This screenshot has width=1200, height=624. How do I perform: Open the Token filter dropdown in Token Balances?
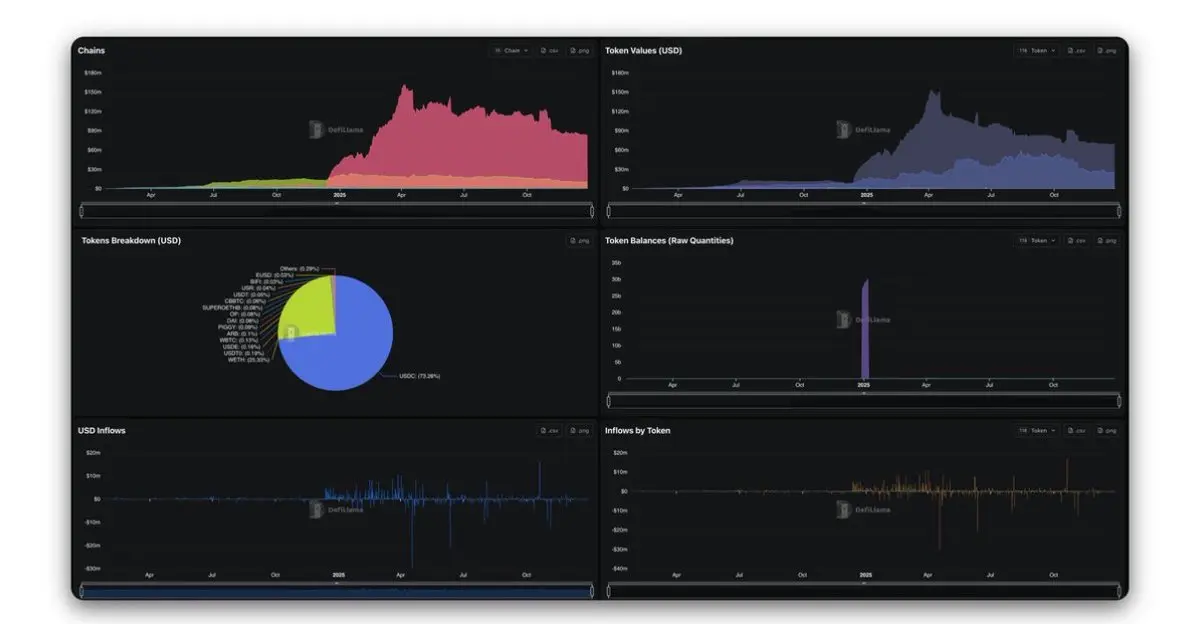click(1037, 240)
